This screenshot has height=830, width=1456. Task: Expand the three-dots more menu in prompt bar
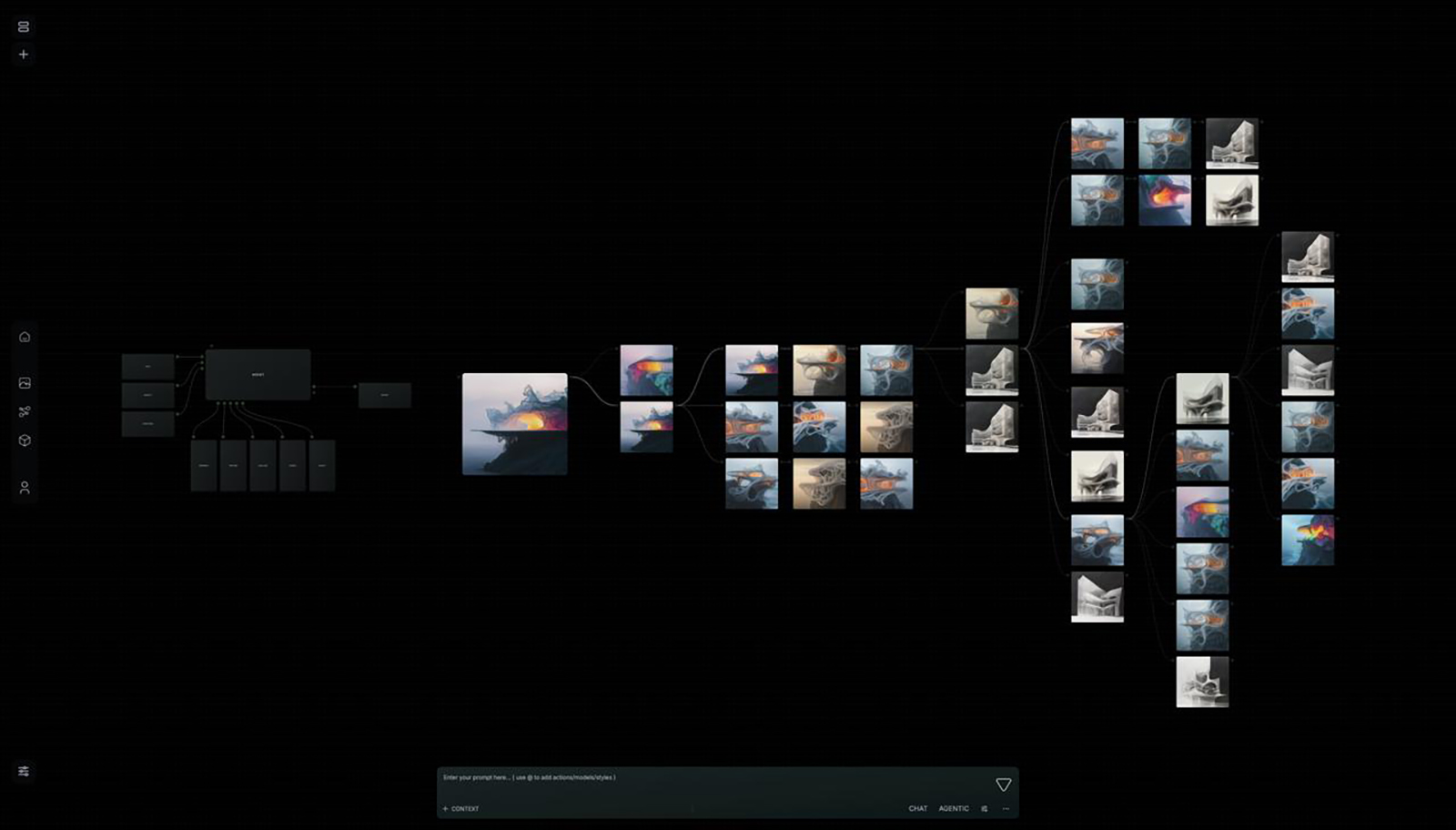1006,808
